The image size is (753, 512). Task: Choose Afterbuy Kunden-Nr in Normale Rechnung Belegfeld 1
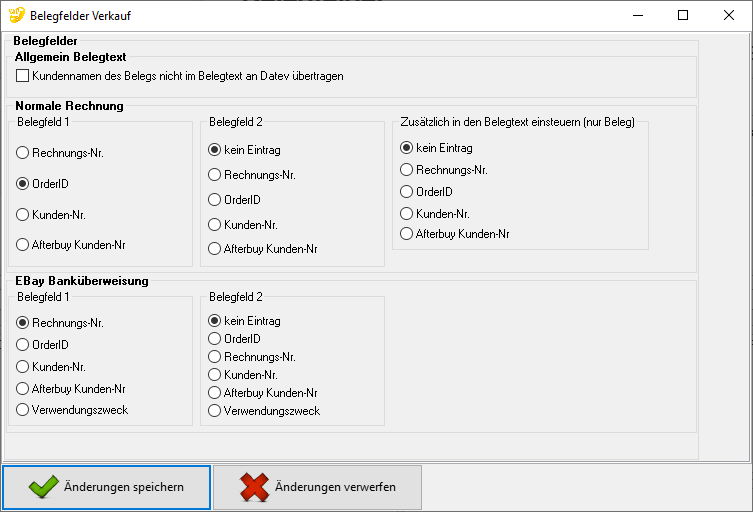pyautogui.click(x=24, y=244)
